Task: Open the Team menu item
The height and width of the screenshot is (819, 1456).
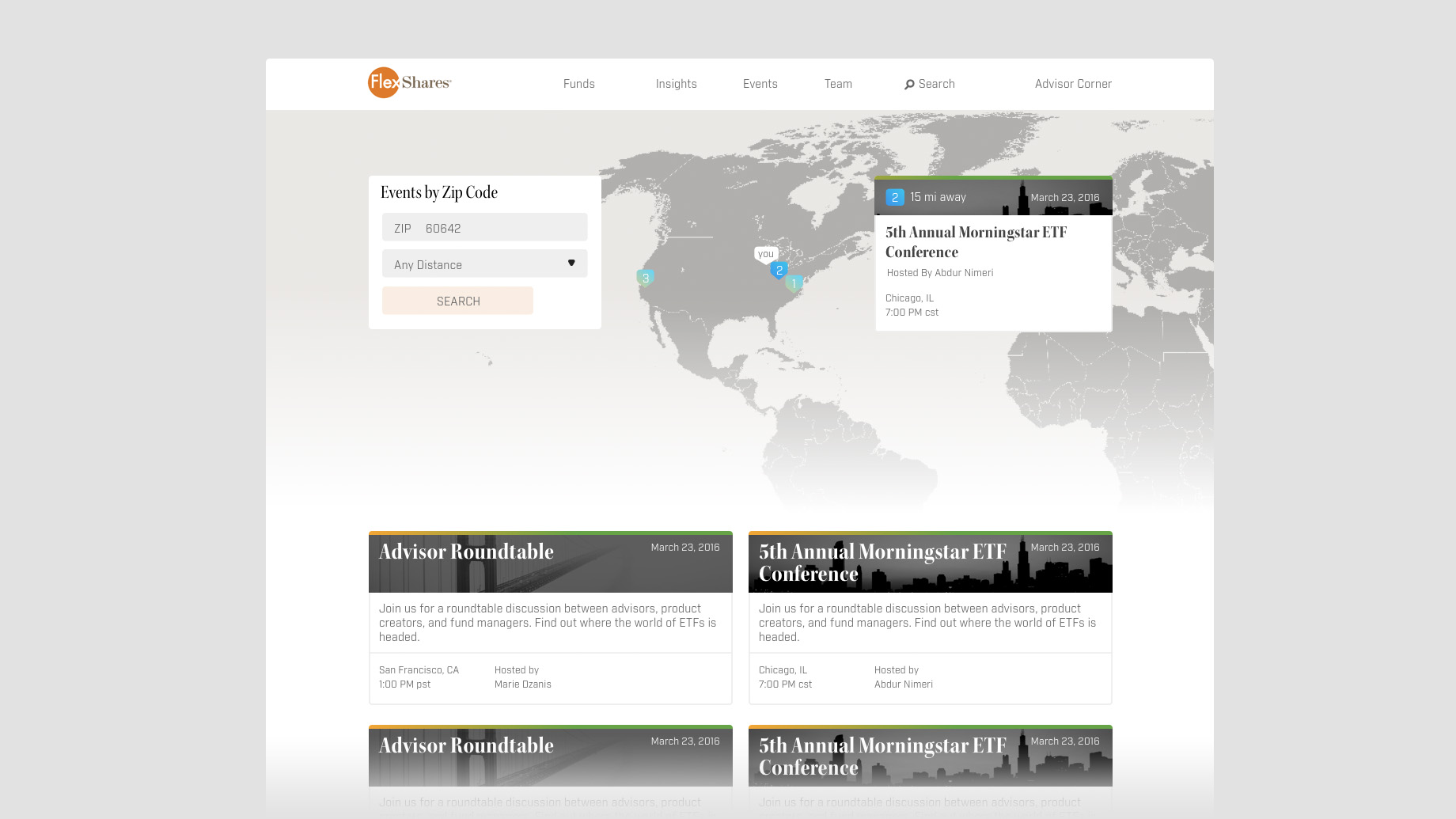Action: pos(838,84)
